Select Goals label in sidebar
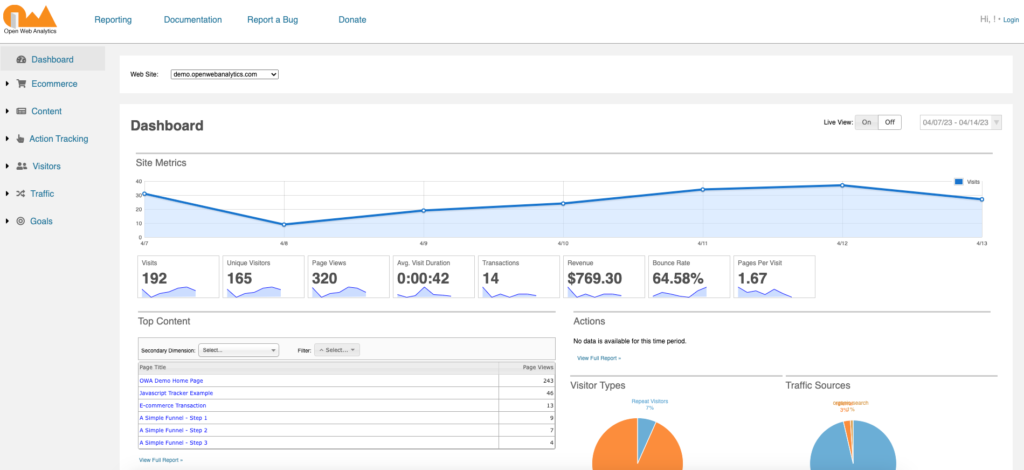1024x470 pixels. coord(41,221)
